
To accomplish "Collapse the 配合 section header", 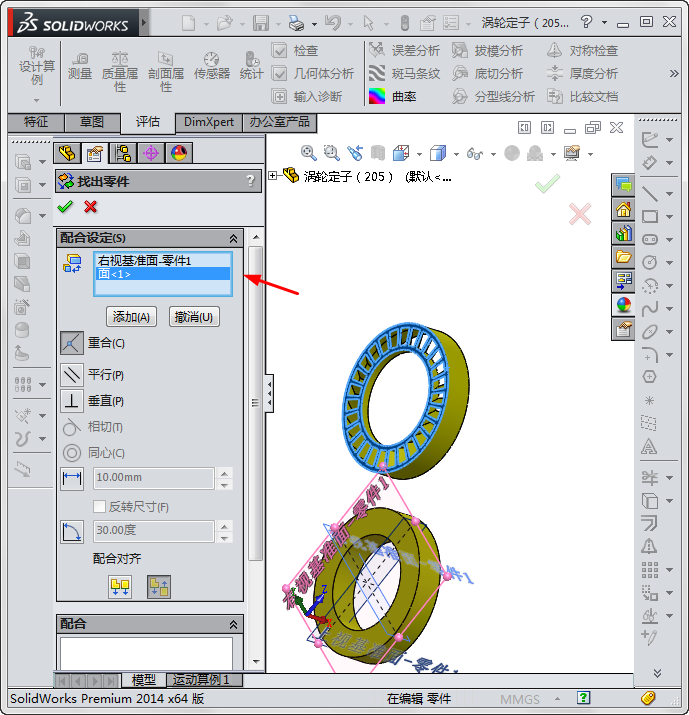I will (234, 624).
